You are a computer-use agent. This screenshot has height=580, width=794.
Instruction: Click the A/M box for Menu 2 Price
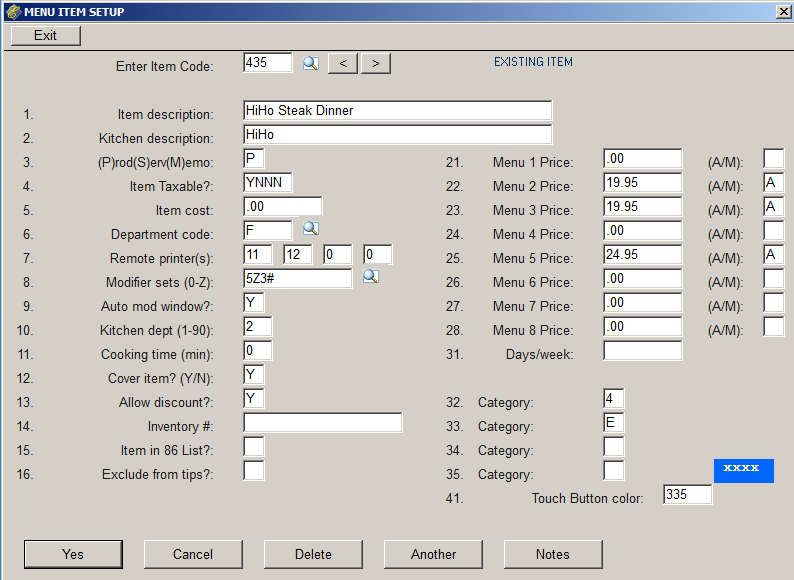tap(773, 182)
